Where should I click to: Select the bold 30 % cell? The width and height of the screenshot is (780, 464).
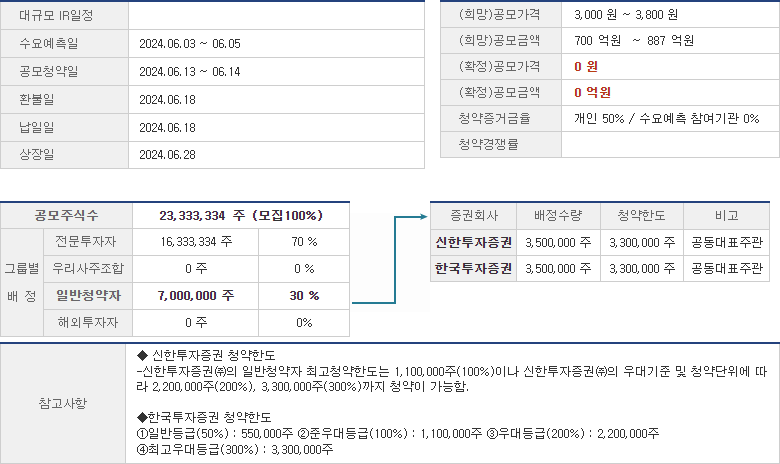click(x=304, y=295)
